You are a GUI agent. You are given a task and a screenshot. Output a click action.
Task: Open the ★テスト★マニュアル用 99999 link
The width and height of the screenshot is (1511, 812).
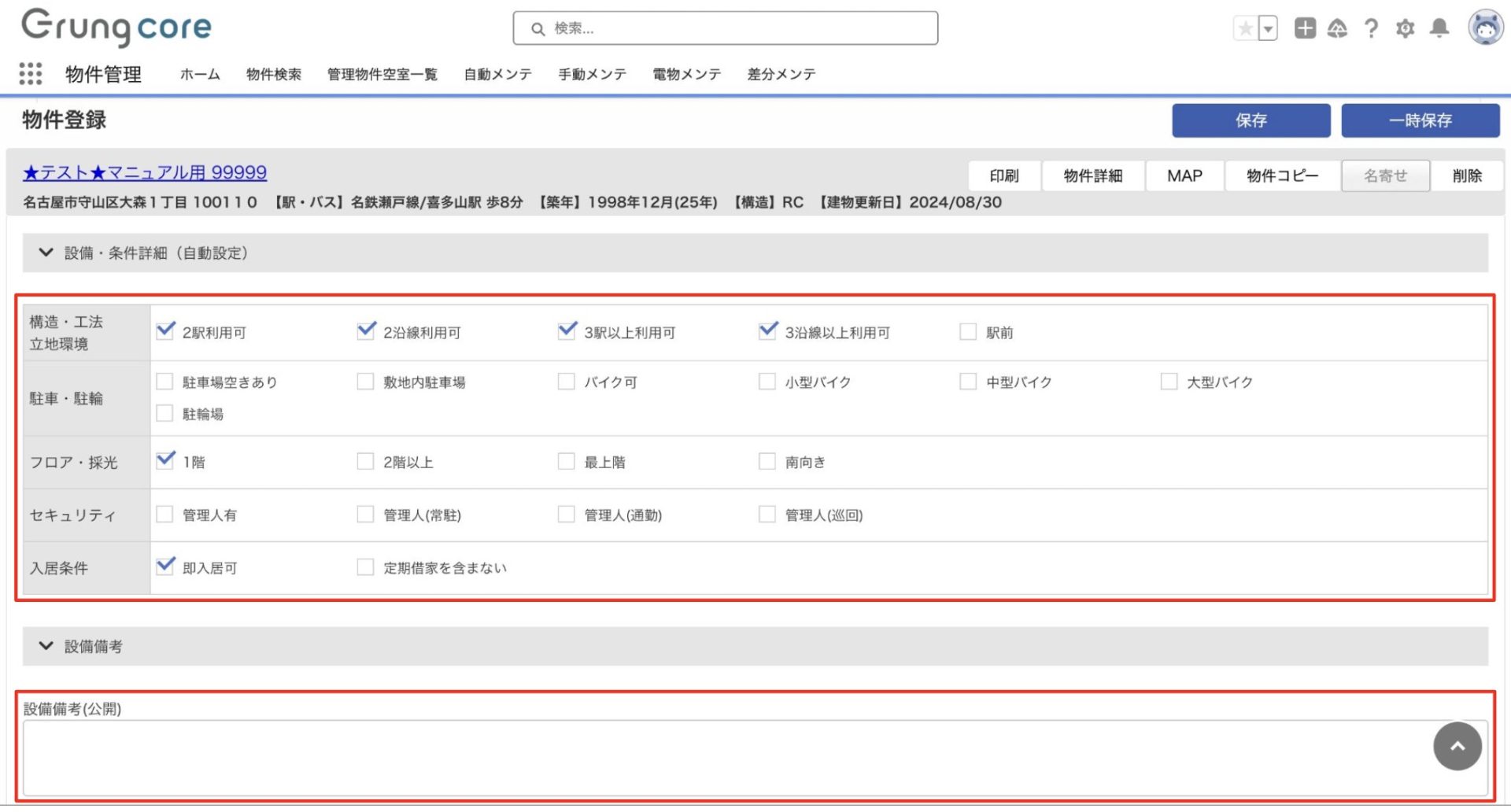[145, 172]
